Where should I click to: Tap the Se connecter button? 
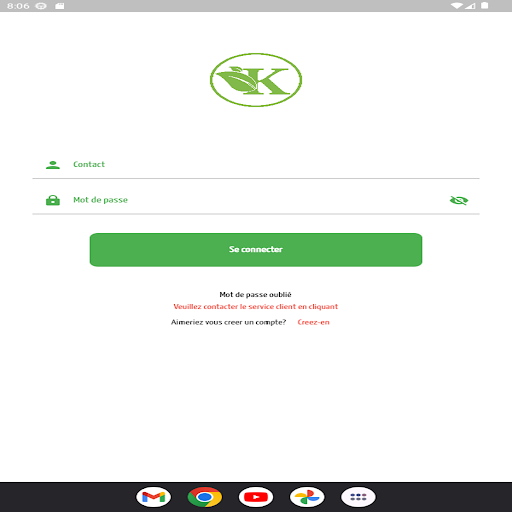pyautogui.click(x=256, y=250)
